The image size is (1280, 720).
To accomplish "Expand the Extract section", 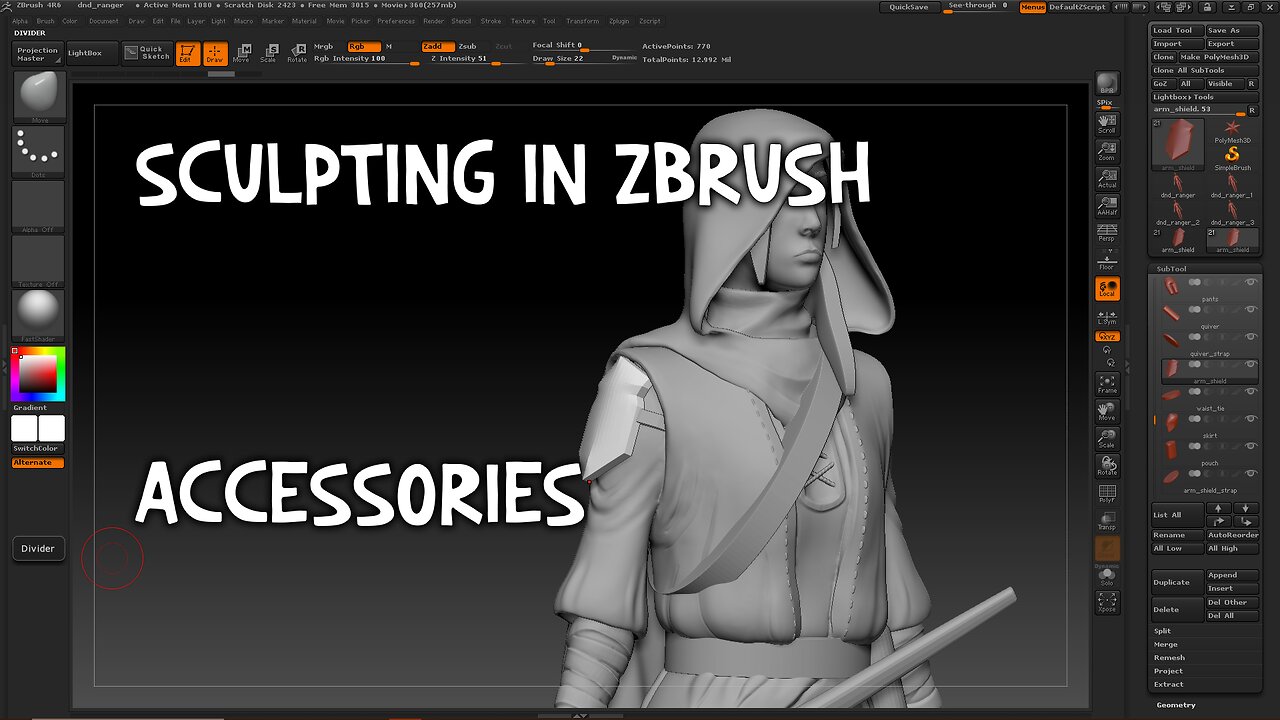I will [1168, 685].
